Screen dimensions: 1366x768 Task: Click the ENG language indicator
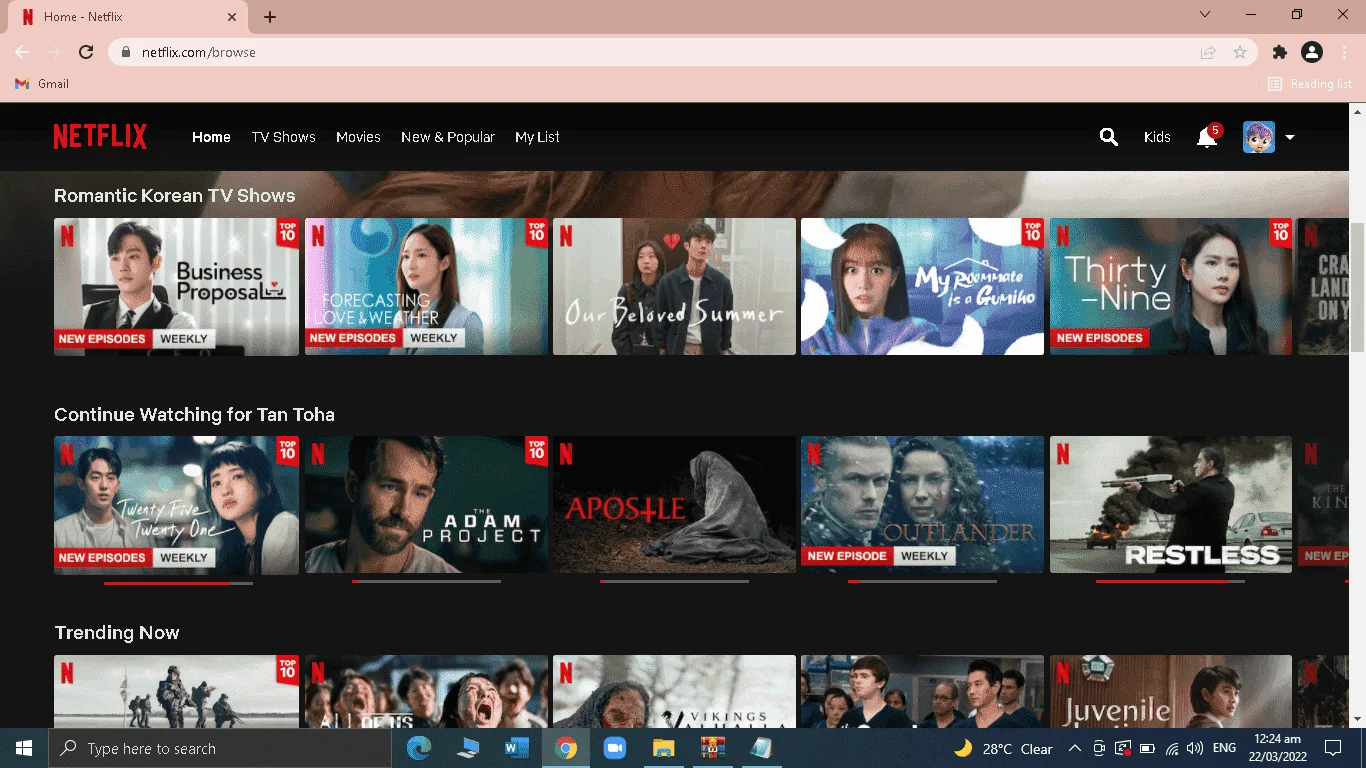coord(1224,748)
